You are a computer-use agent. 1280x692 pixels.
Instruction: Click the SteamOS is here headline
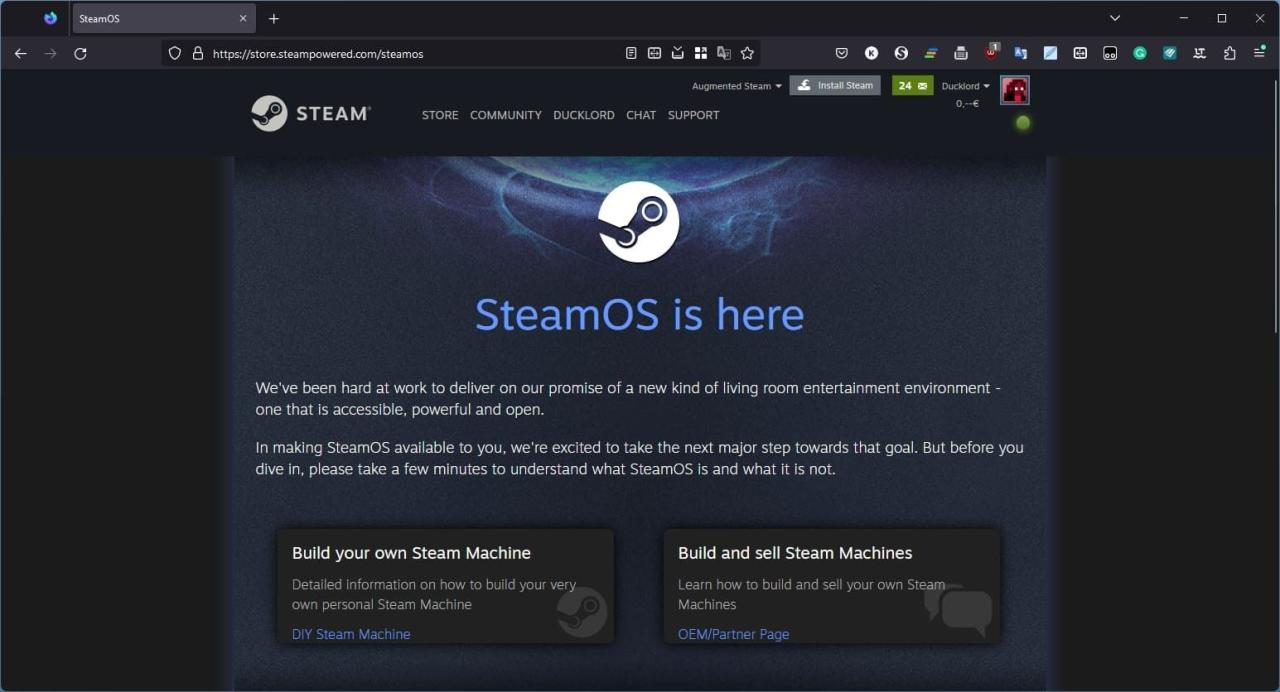pyautogui.click(x=639, y=314)
